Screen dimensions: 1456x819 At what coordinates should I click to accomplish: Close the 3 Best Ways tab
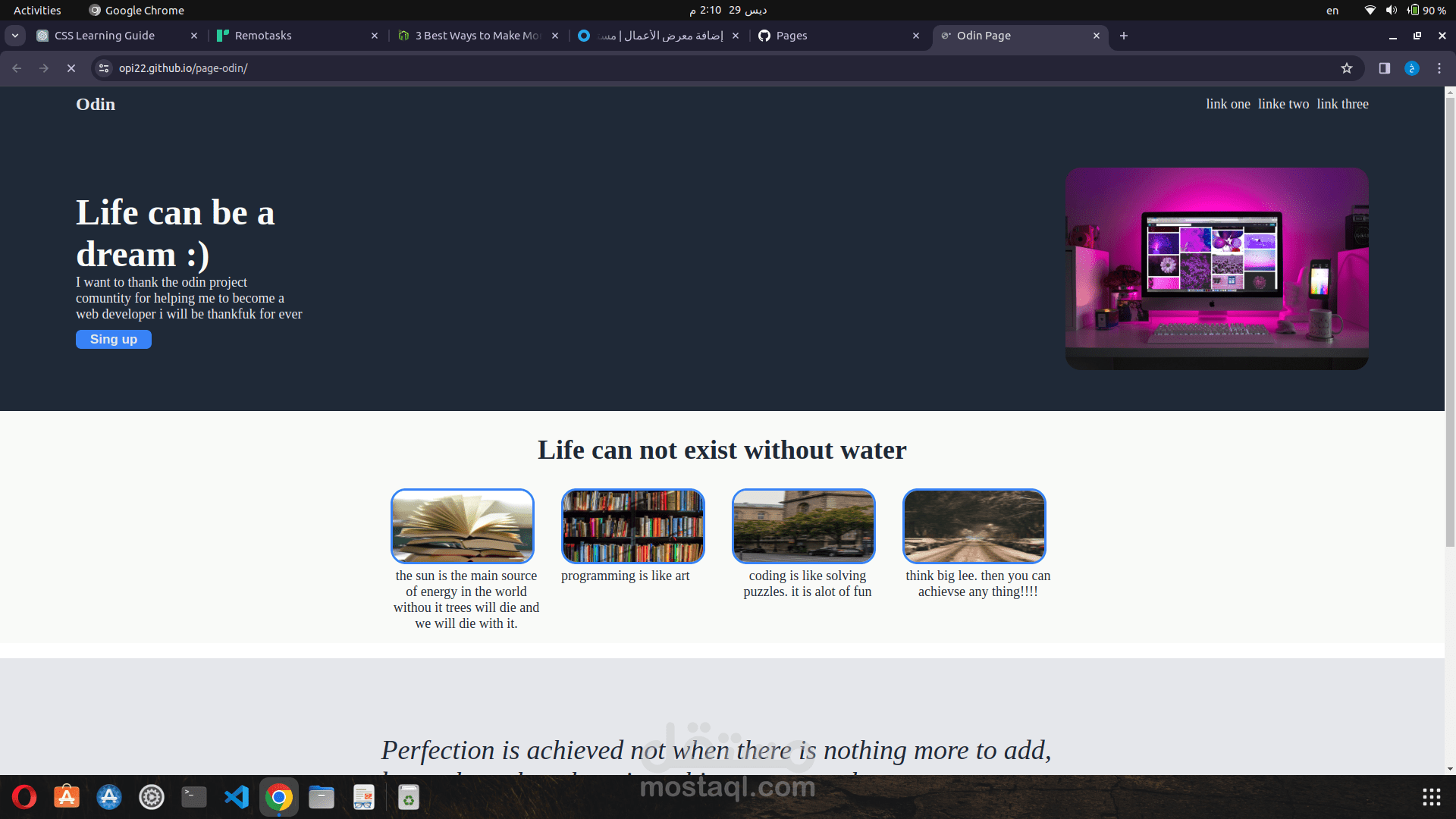(555, 36)
